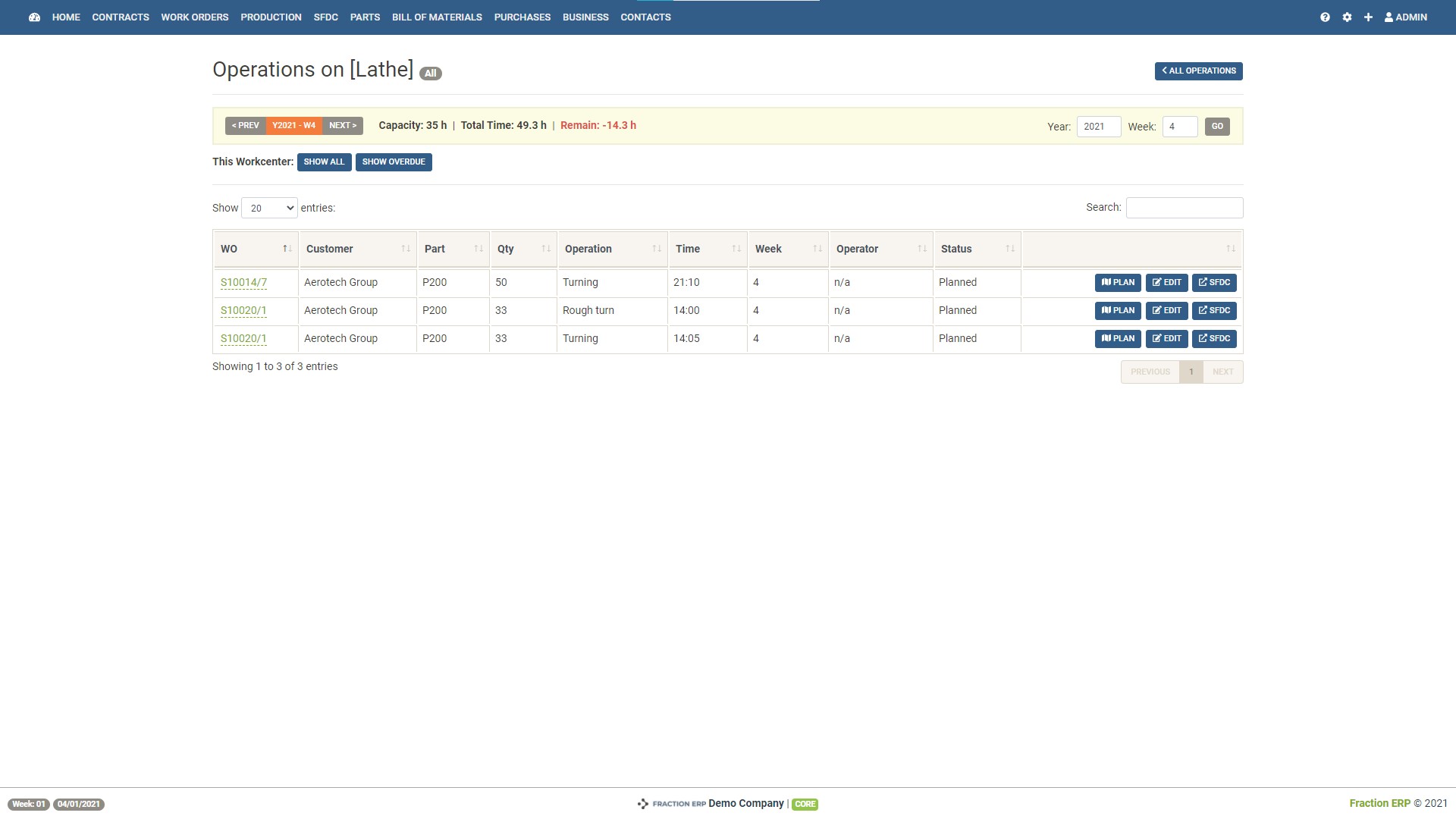Open the PRODUCTION menu
The width and height of the screenshot is (1456, 819).
tap(271, 17)
